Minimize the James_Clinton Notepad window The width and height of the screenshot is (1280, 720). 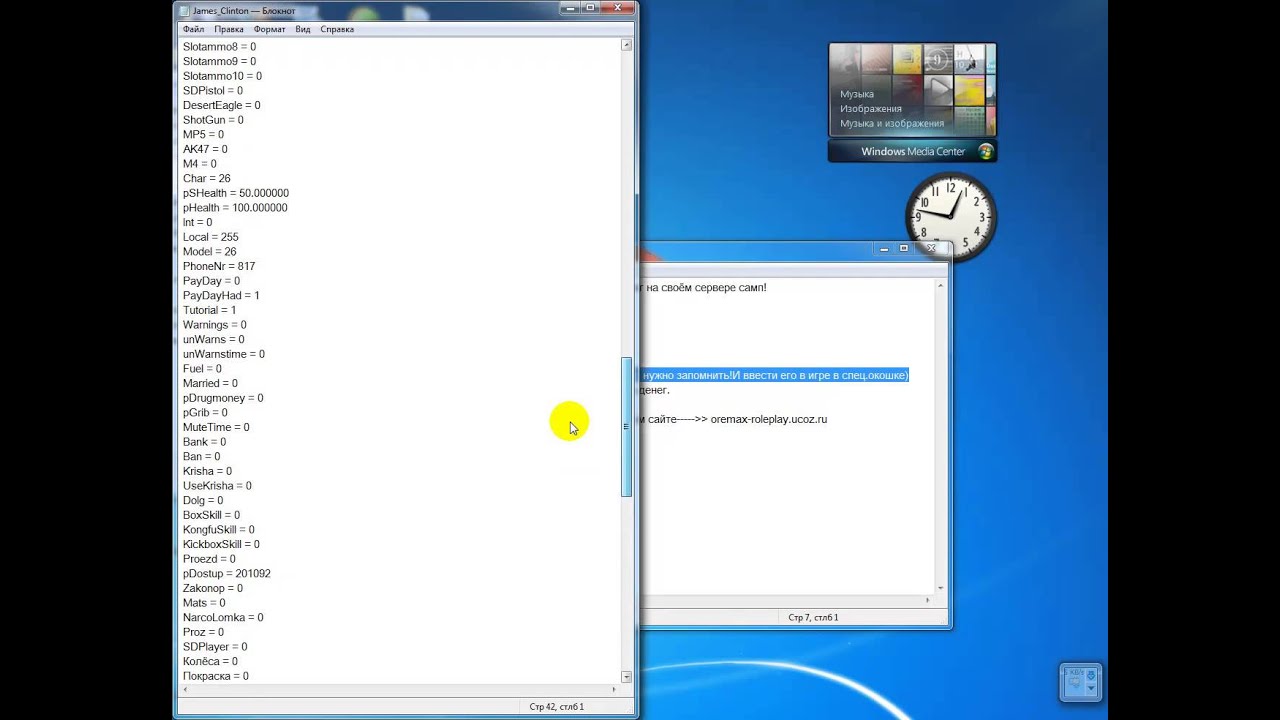point(568,8)
